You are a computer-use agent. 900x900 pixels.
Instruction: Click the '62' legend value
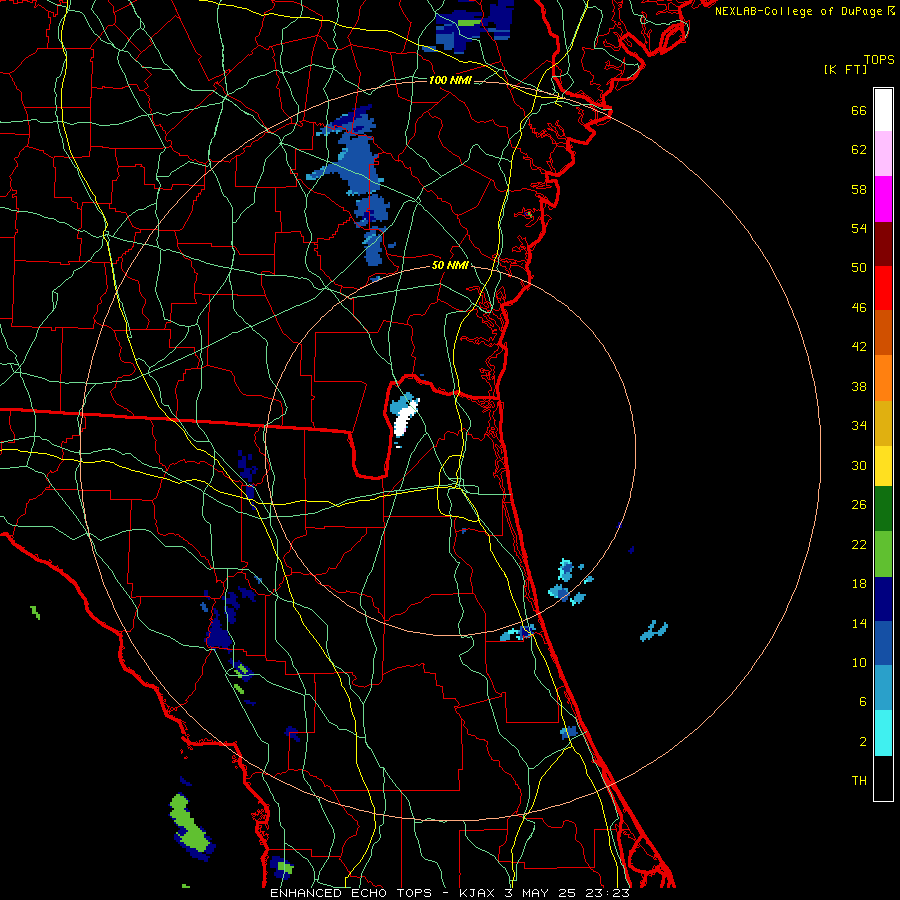click(x=859, y=150)
